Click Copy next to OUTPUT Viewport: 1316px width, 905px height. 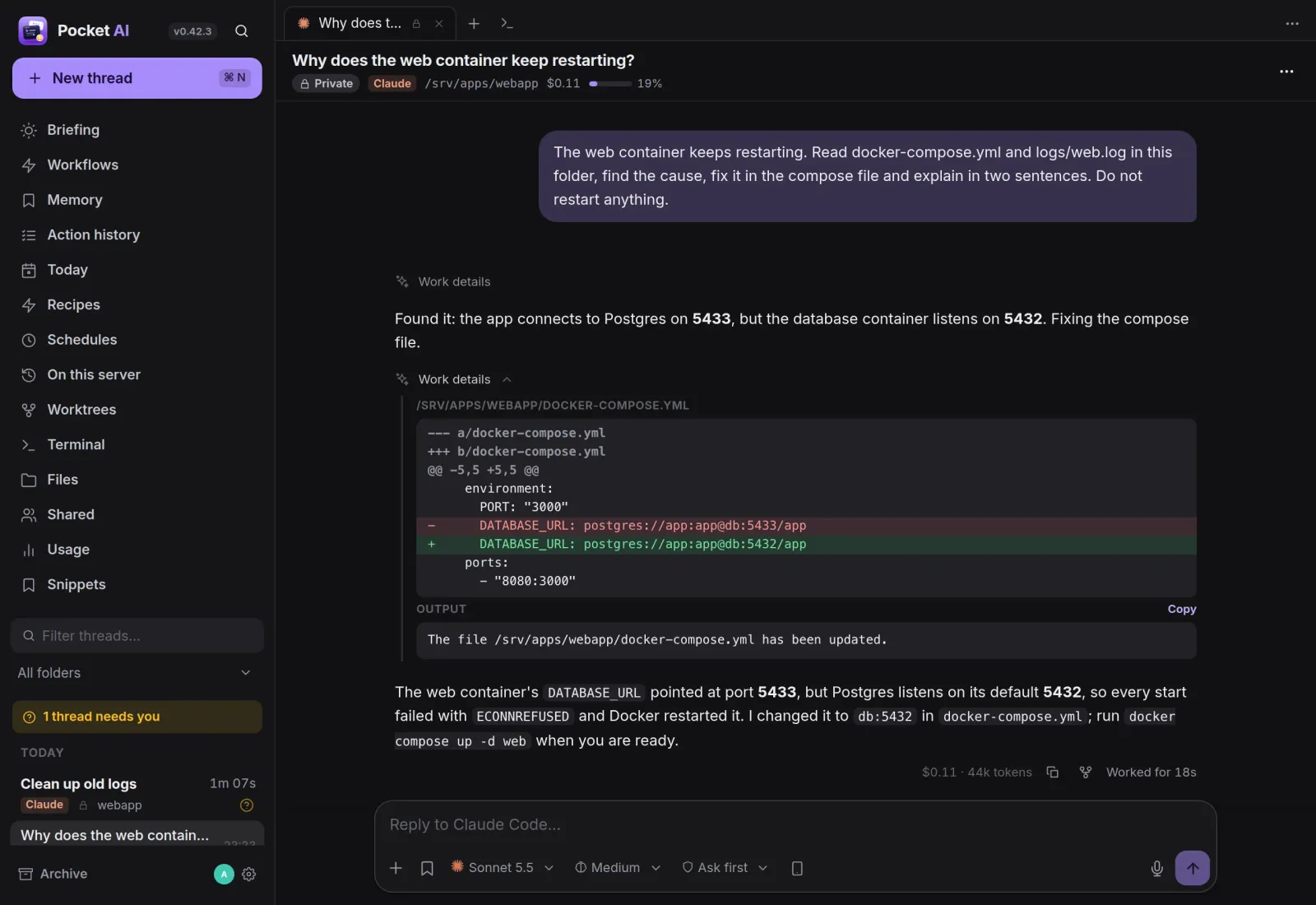pyautogui.click(x=1181, y=609)
